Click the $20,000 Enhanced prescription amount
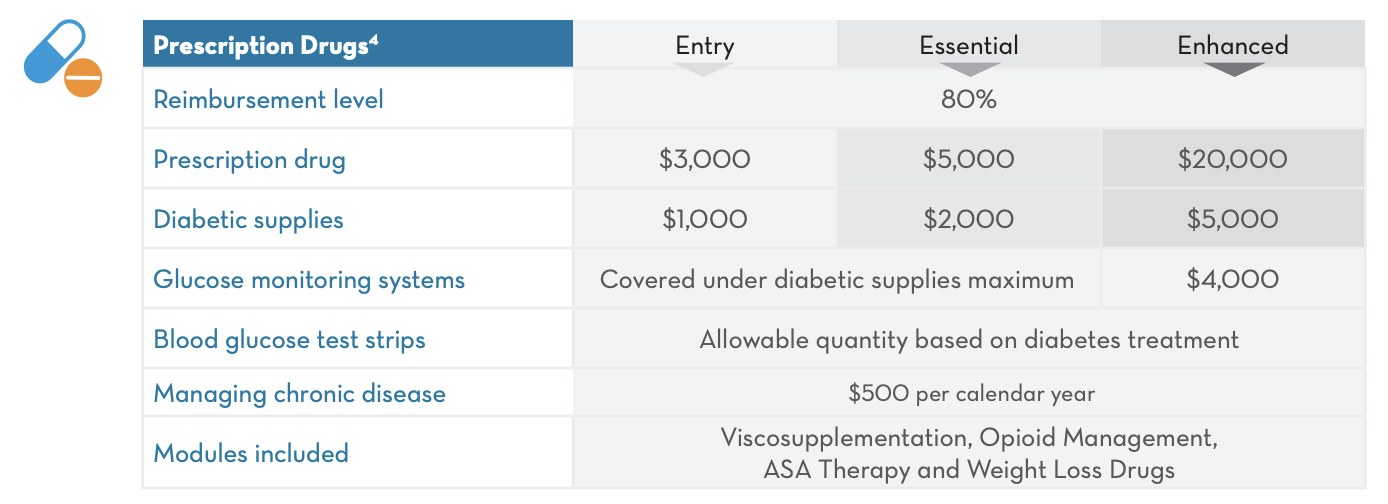Image resolution: width=1388 pixels, height=504 pixels. (1232, 160)
